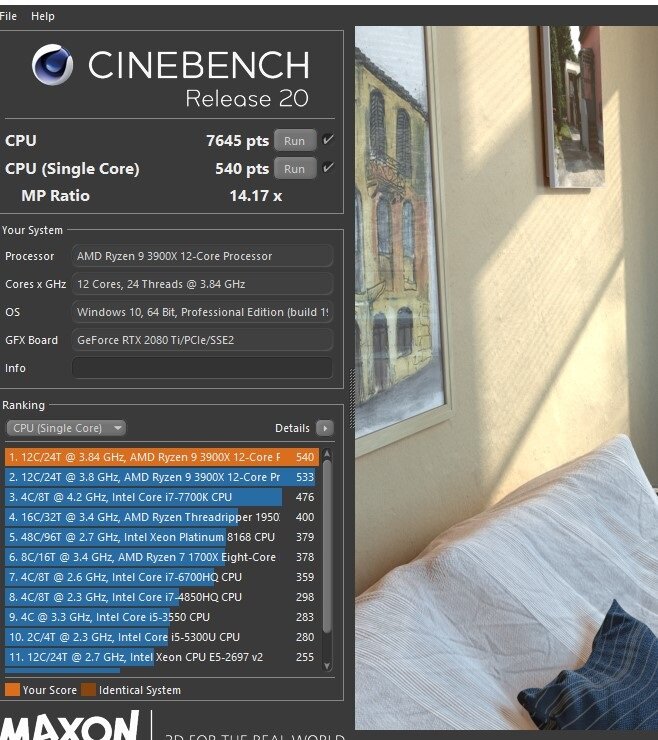The image size is (658, 740).
Task: Select the Ryzen Threadripper 1950 ranking row
Action: [162, 517]
